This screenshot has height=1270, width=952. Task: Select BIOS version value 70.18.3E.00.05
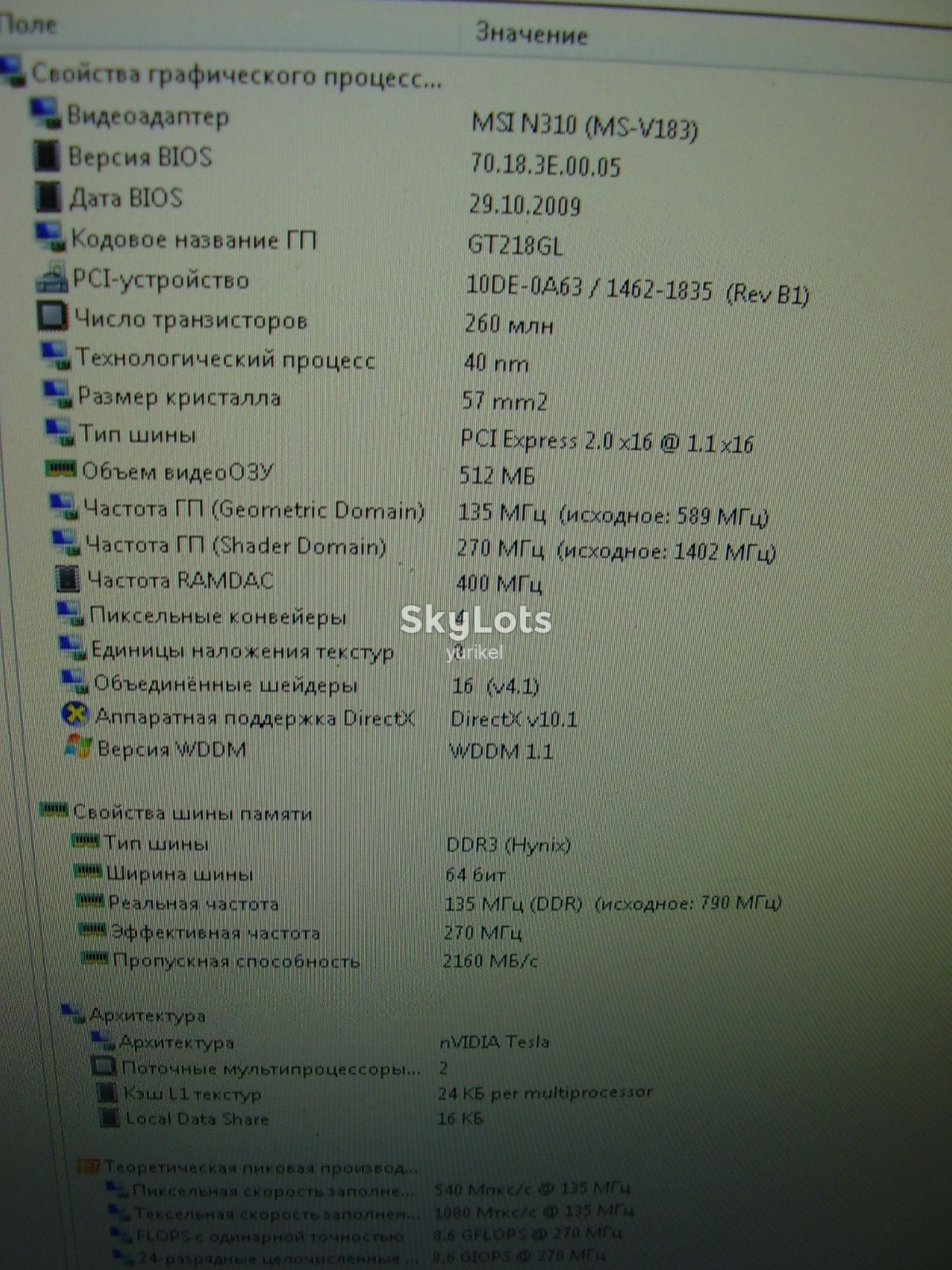point(546,165)
